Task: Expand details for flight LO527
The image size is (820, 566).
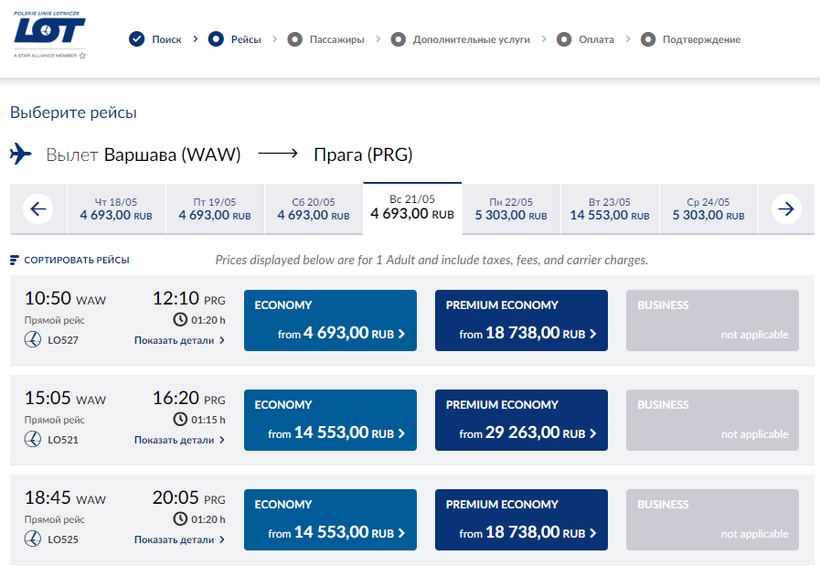Action: (x=180, y=340)
